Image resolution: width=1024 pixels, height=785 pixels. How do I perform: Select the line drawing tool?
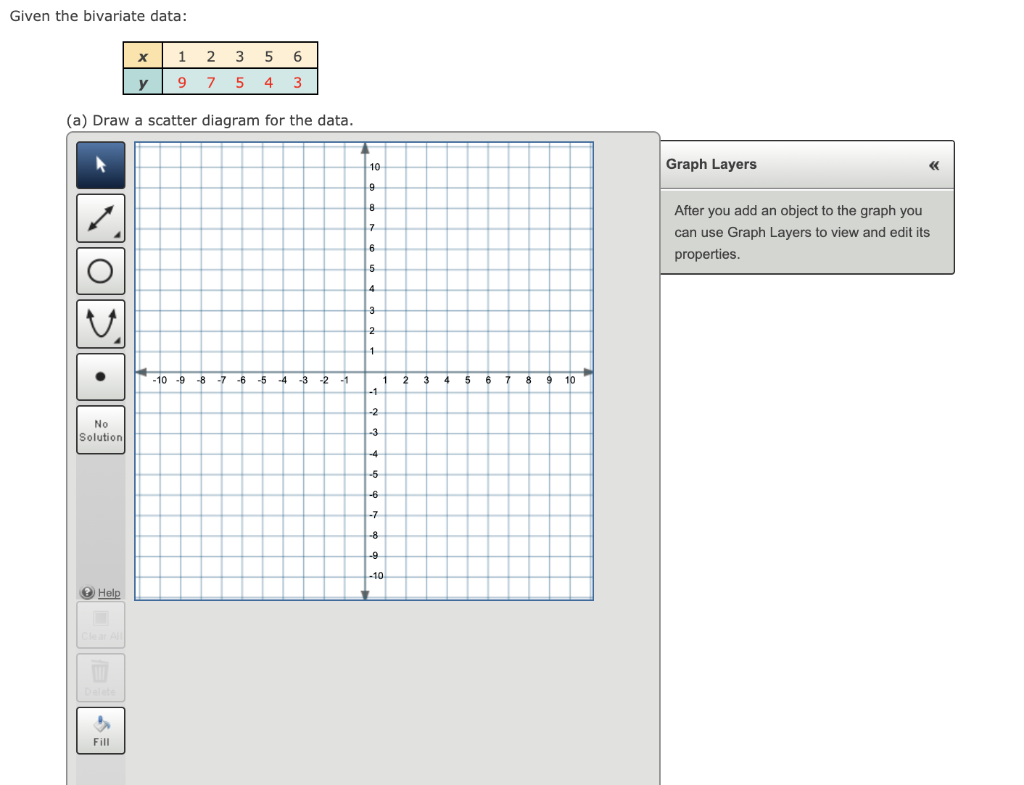pyautogui.click(x=101, y=218)
